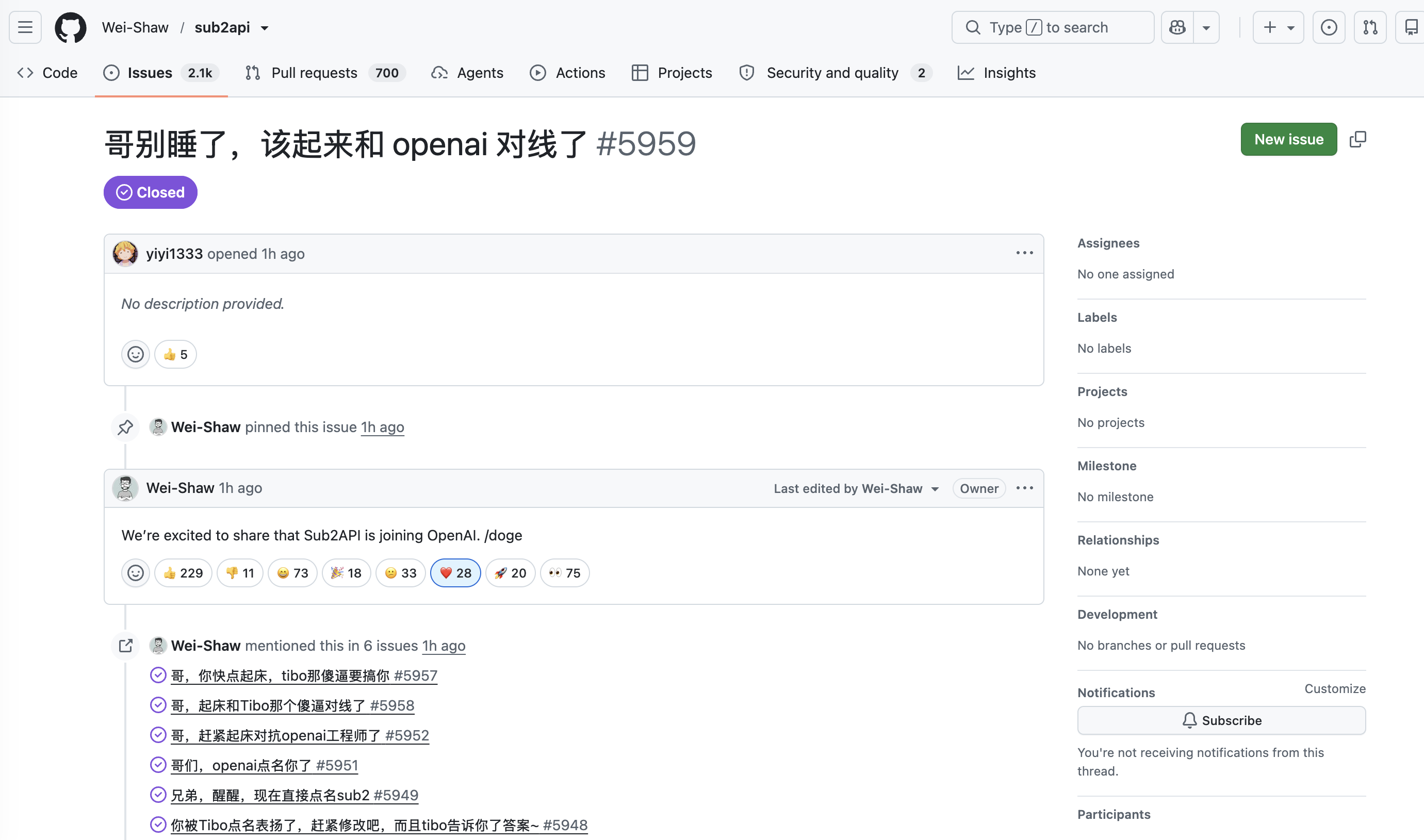This screenshot has height=840, width=1424.
Task: Click the Subscribe notifications button
Action: (1221, 720)
